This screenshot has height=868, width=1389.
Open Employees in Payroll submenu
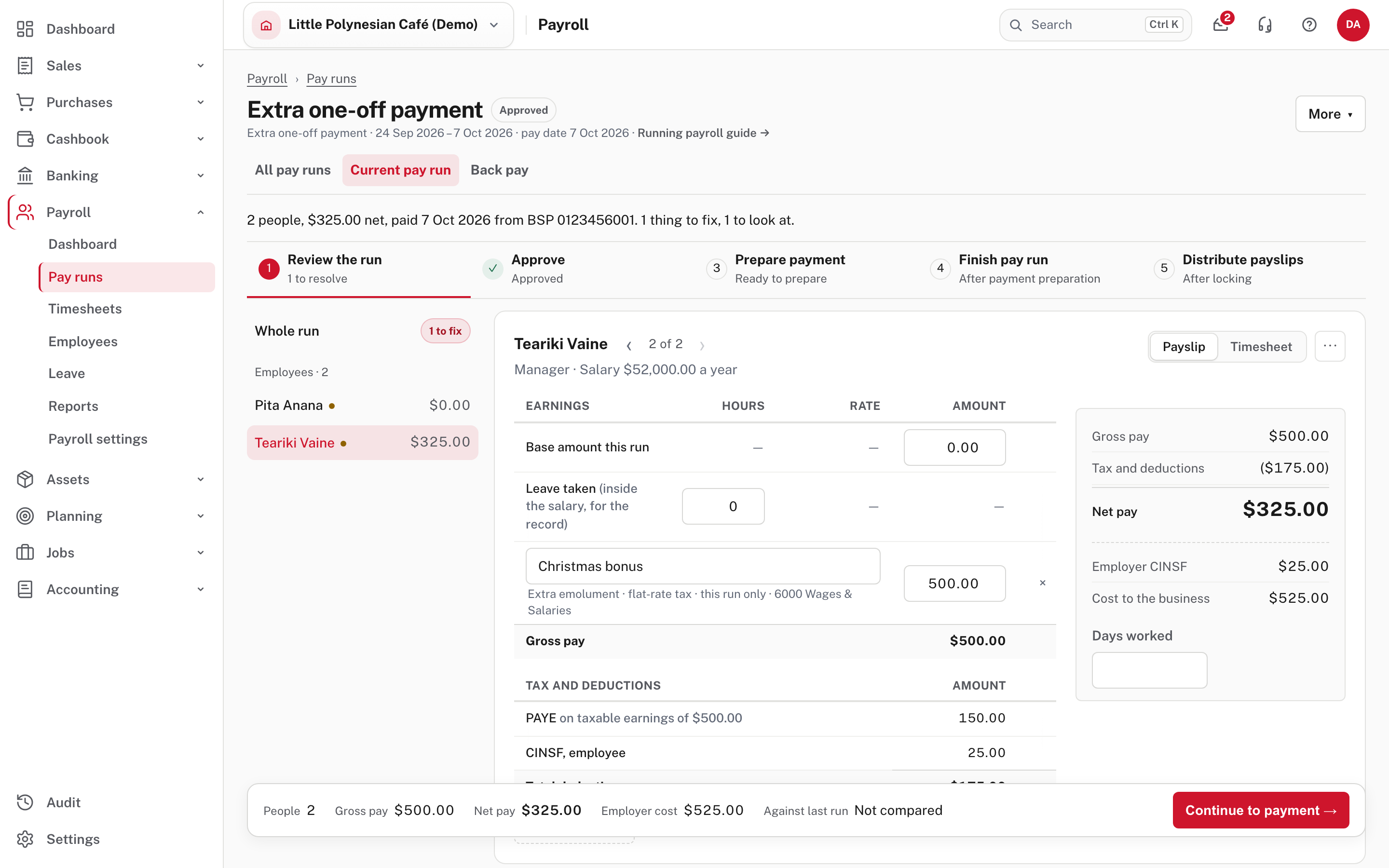point(127,341)
